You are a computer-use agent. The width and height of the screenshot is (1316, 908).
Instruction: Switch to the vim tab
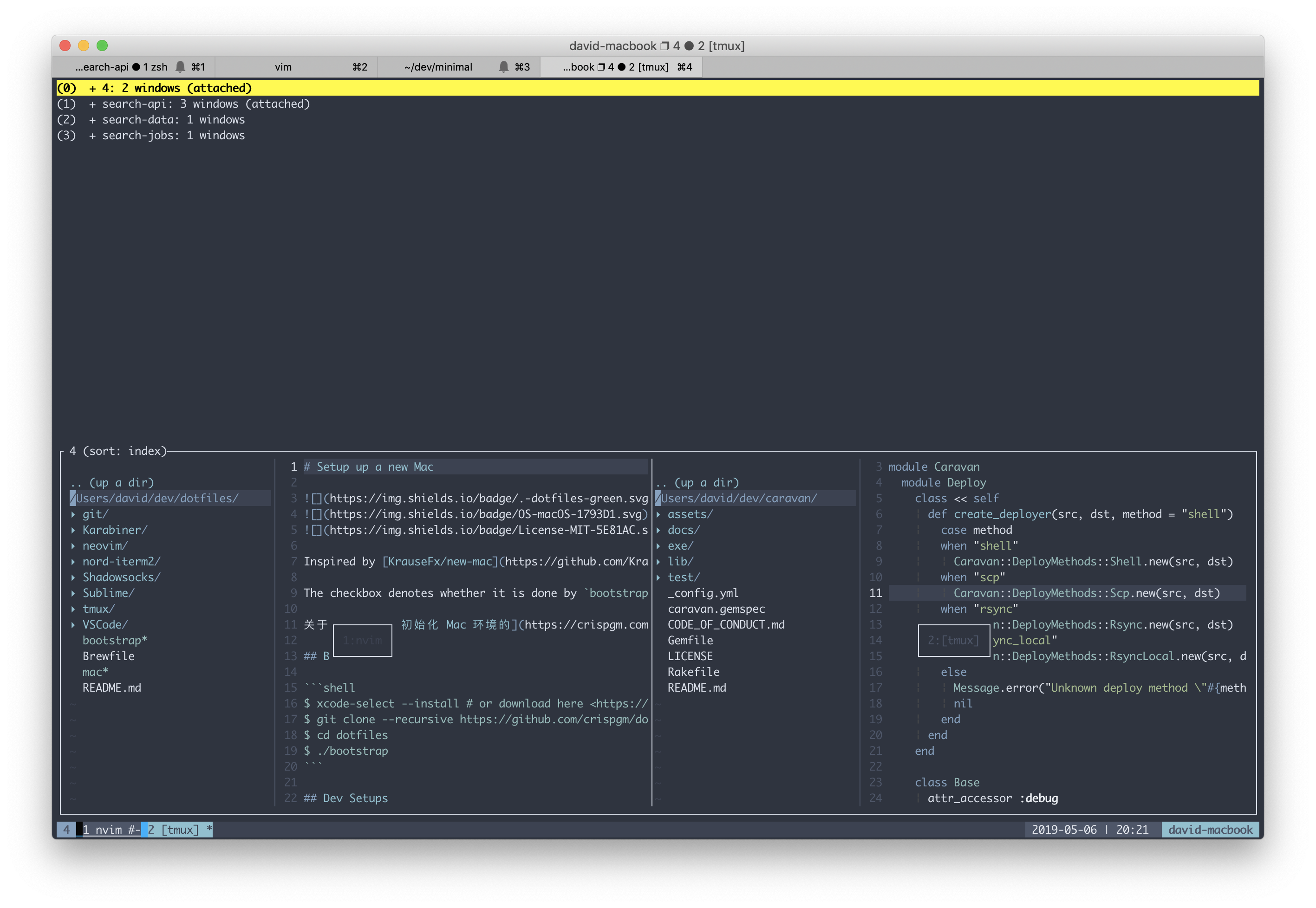tap(296, 66)
